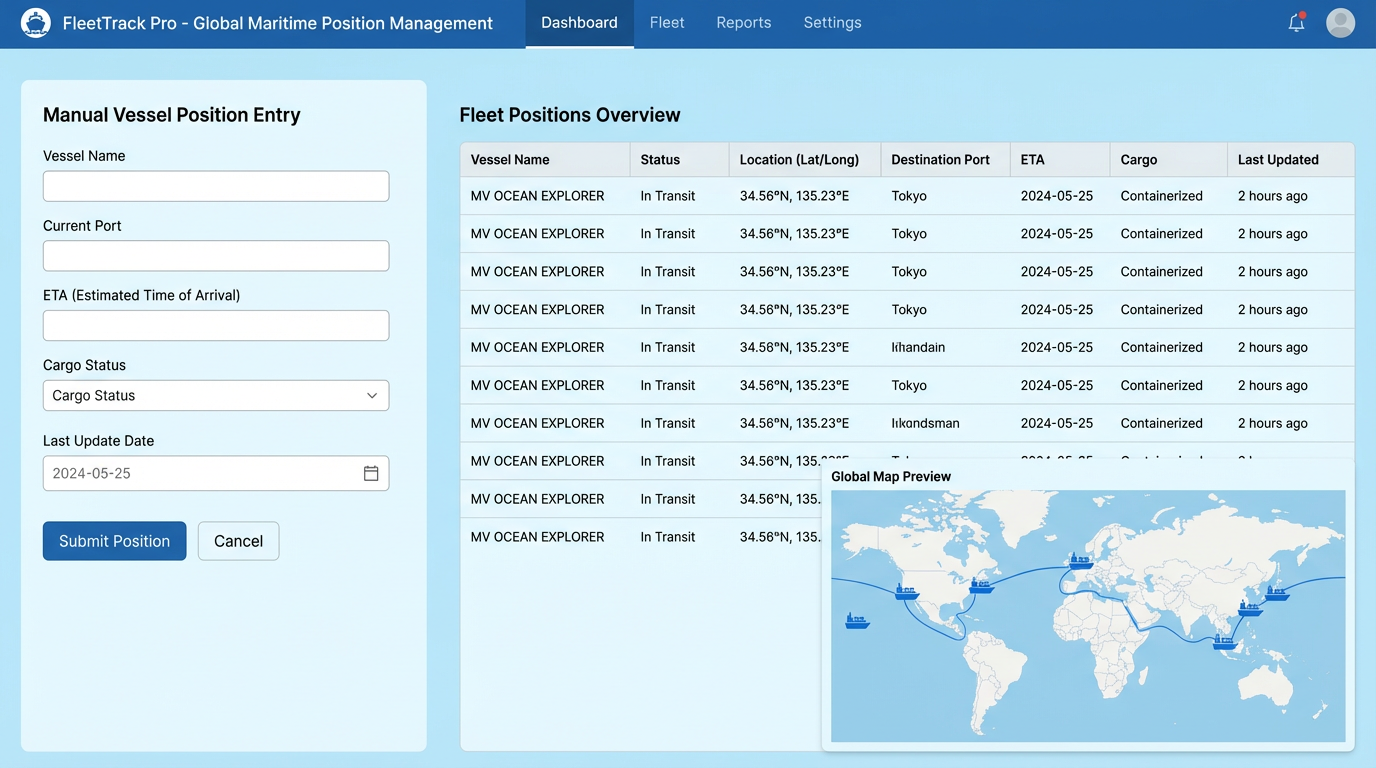Click the Cancel button
Image resolution: width=1376 pixels, height=768 pixels.
[x=238, y=541]
